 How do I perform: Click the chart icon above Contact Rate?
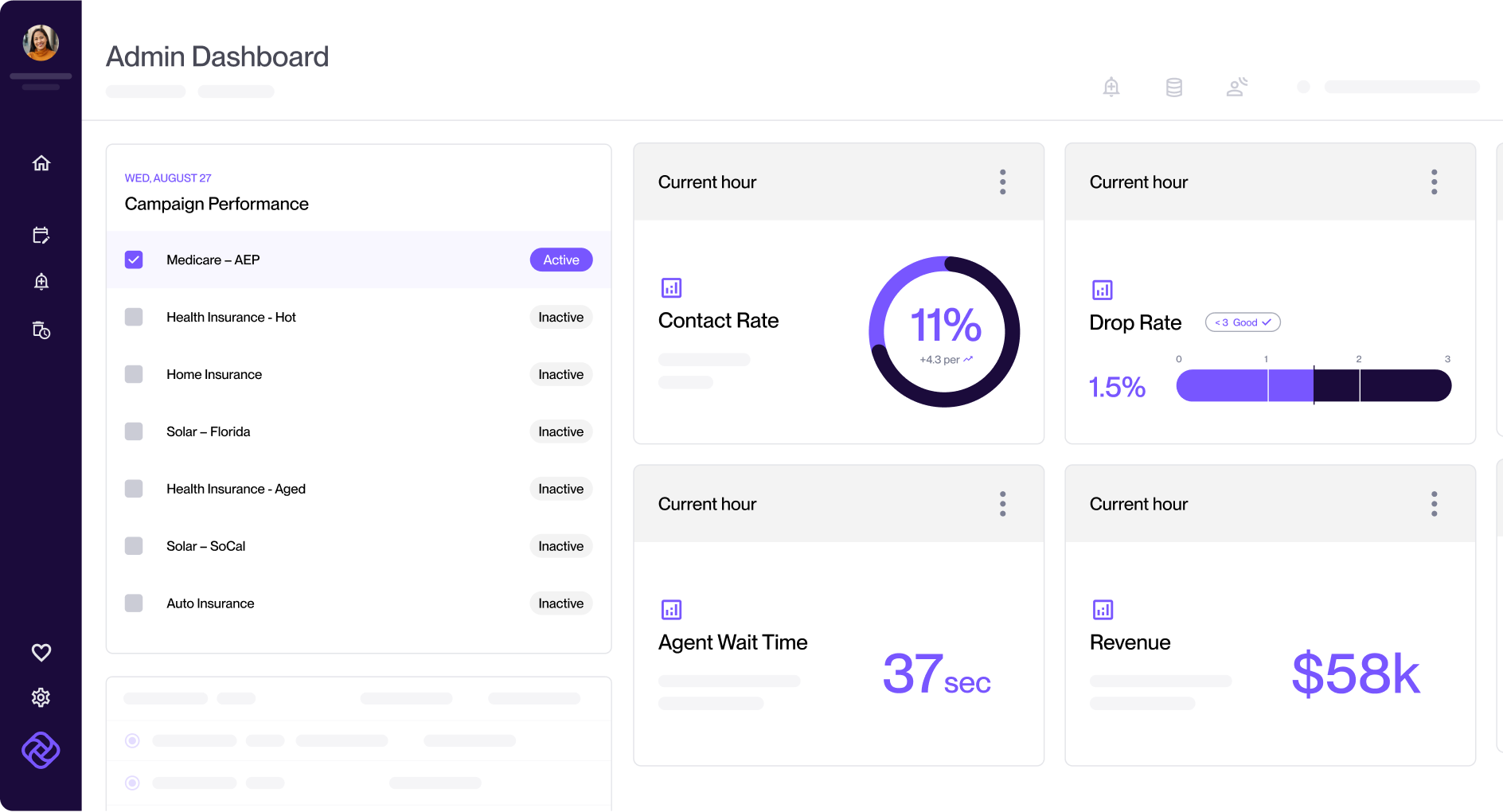(x=672, y=287)
